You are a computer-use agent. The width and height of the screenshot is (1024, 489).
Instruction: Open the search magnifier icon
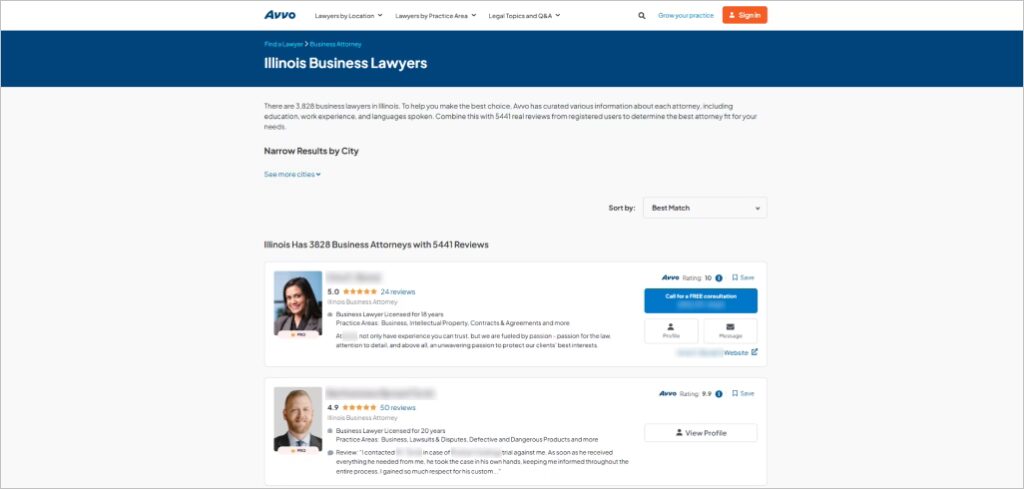pyautogui.click(x=641, y=16)
